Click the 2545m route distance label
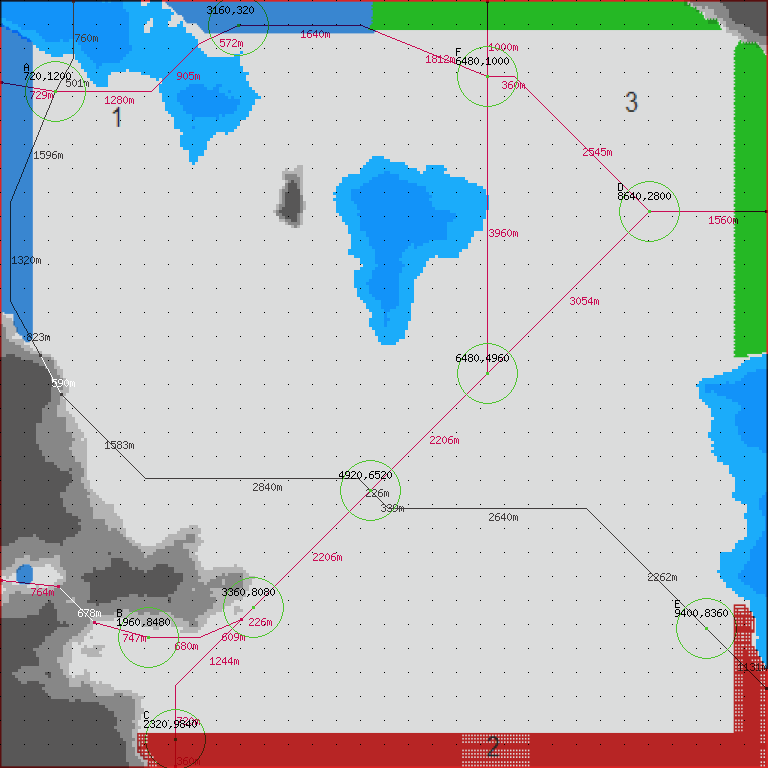 597,152
